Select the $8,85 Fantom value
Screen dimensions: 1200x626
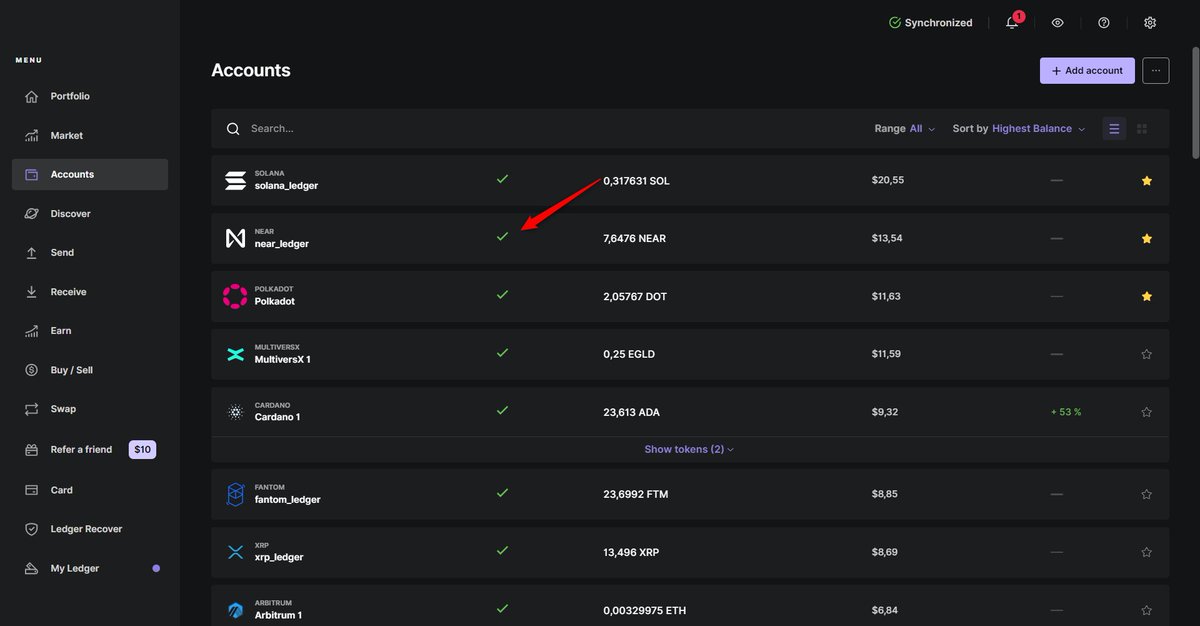[x=885, y=494]
